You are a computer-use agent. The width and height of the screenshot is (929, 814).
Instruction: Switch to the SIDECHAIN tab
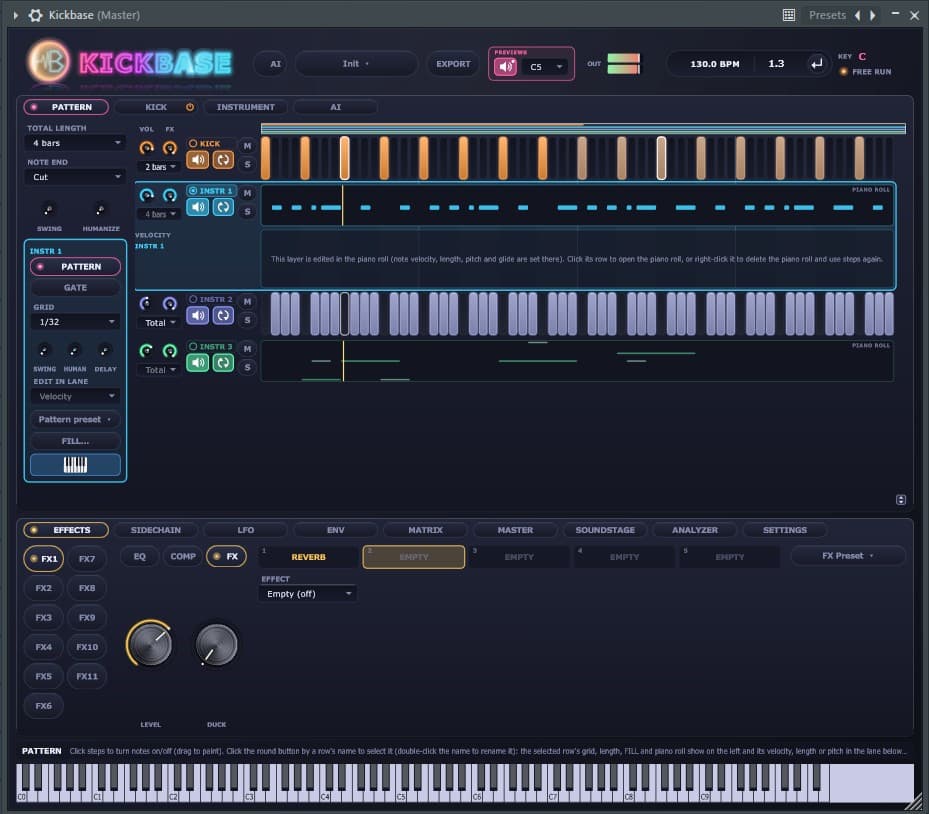pyautogui.click(x=156, y=530)
